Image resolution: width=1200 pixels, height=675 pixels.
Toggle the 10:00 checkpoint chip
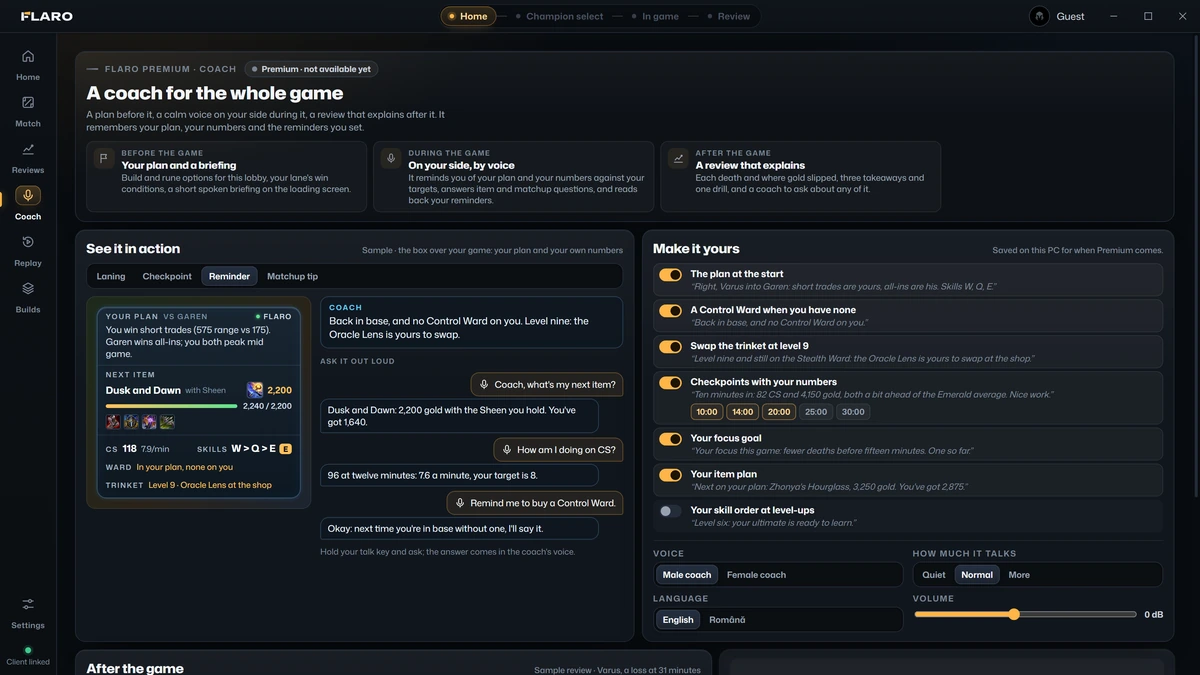pos(707,412)
